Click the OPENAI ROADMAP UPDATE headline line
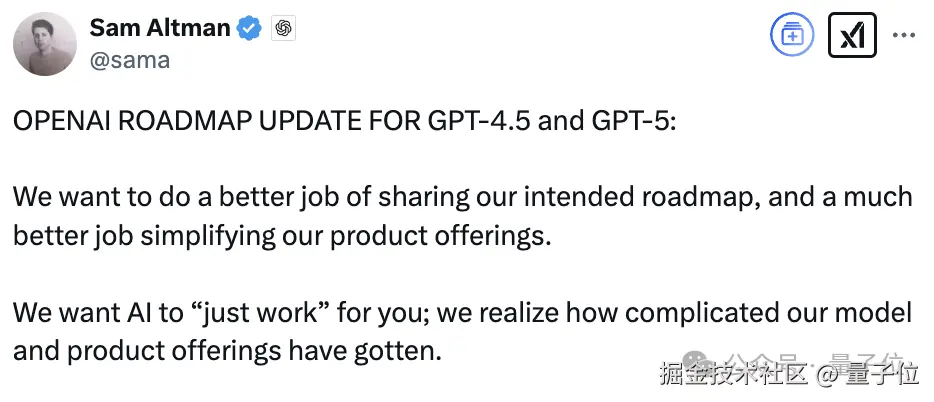The width and height of the screenshot is (934, 402). tap(345, 121)
